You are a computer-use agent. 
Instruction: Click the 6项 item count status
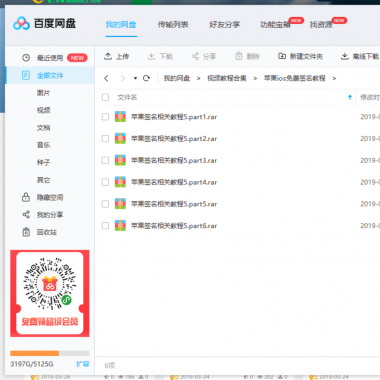110,366
